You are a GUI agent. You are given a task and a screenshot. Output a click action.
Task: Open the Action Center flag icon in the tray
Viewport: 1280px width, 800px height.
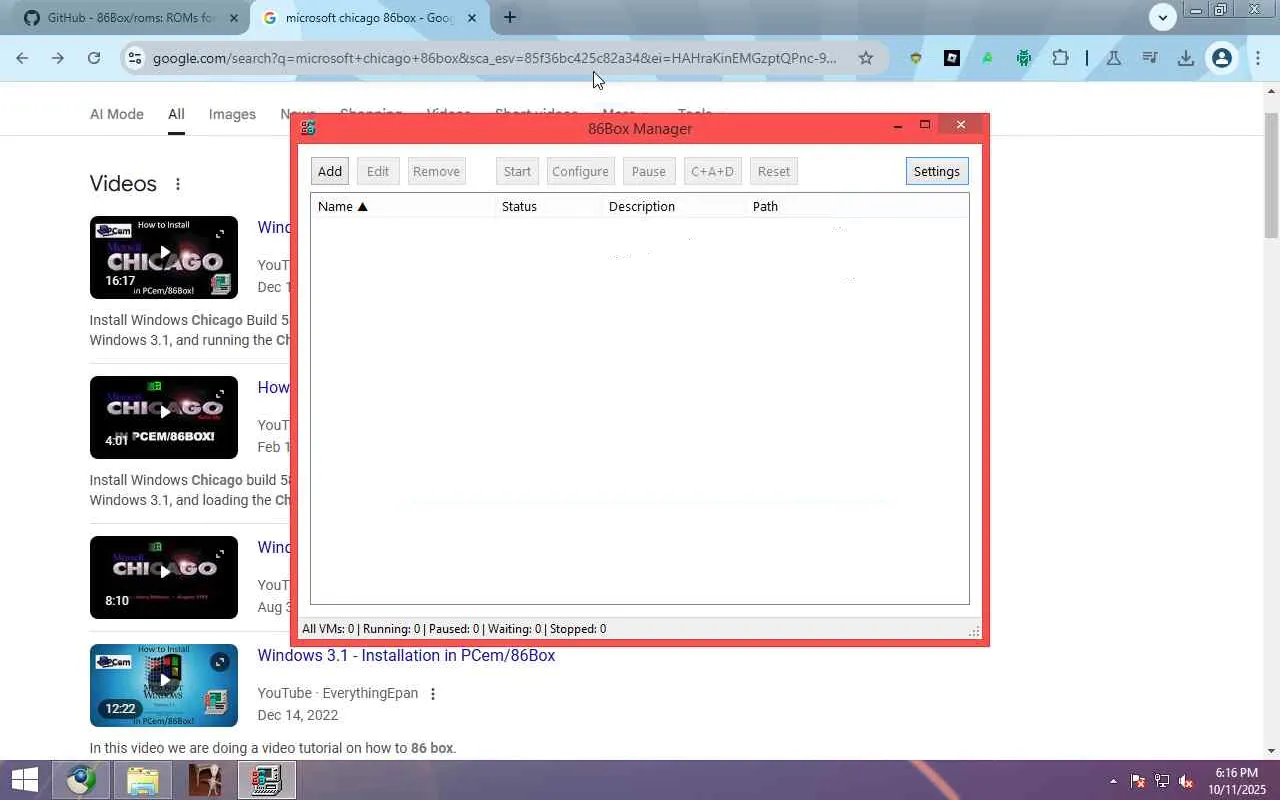(x=1138, y=781)
